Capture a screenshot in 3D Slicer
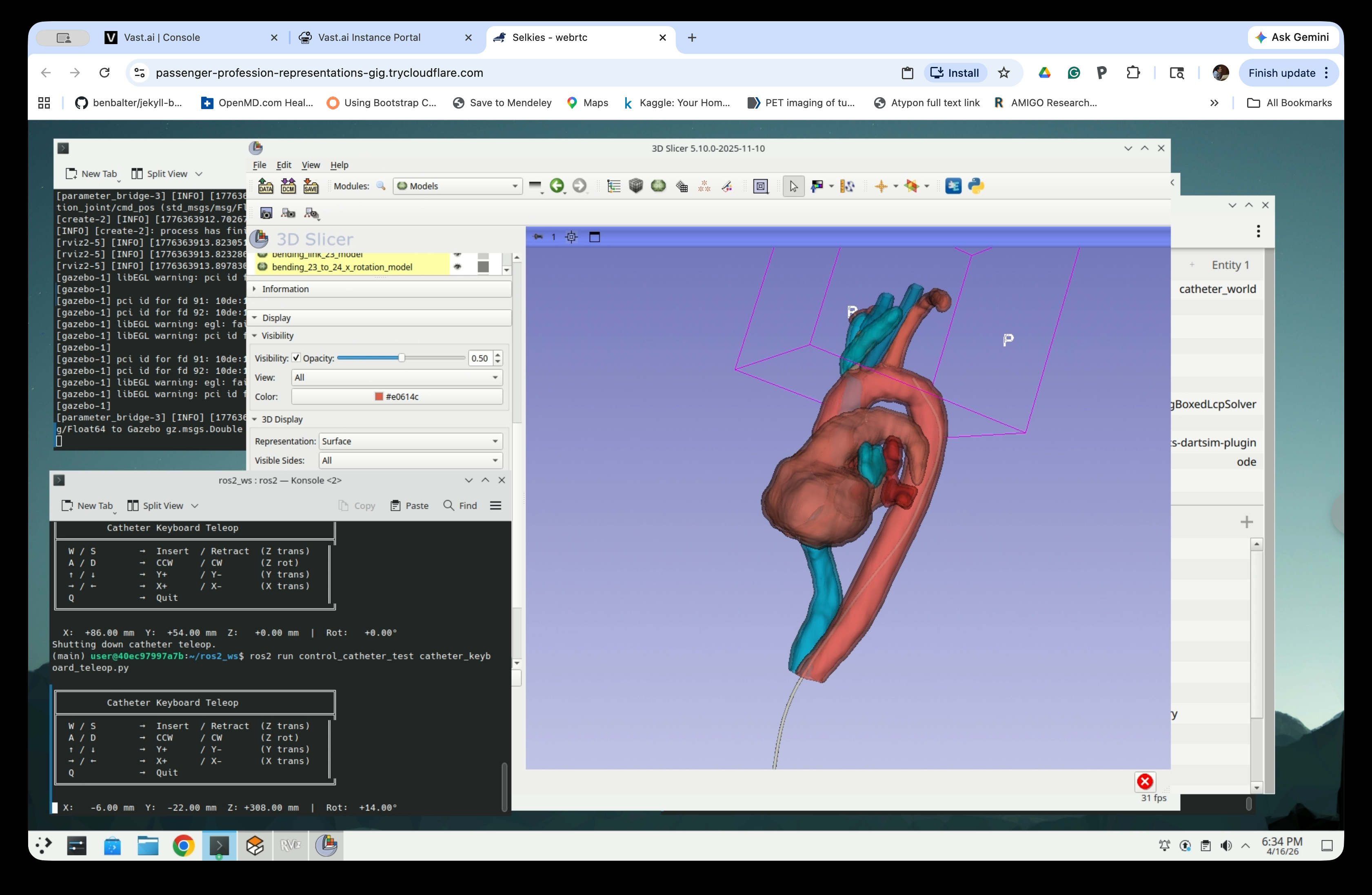 click(x=266, y=213)
